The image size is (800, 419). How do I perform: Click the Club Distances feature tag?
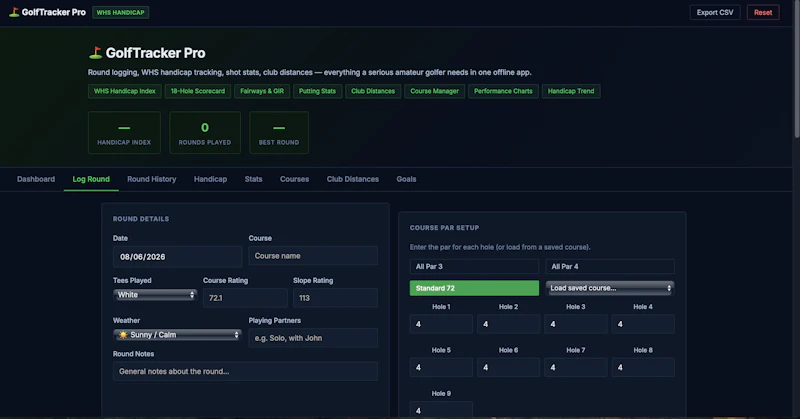click(x=373, y=91)
